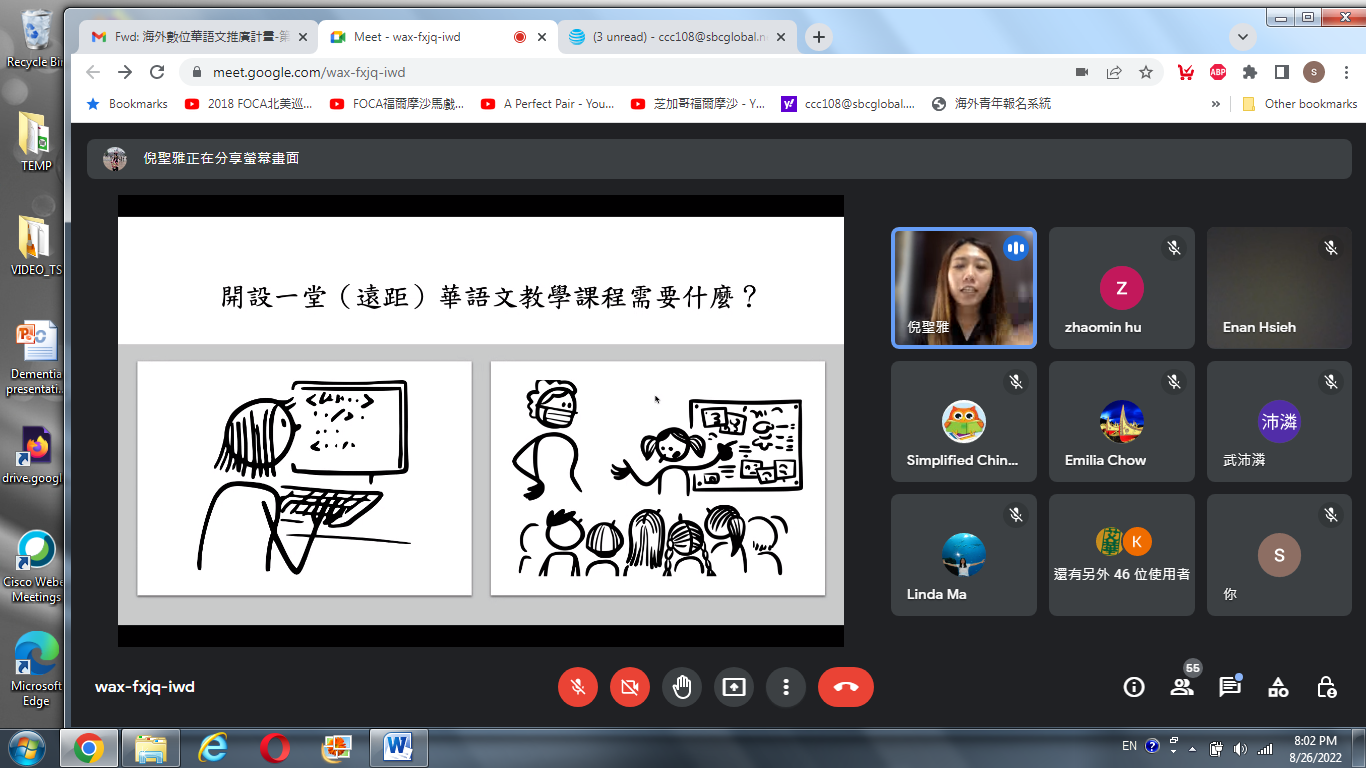This screenshot has height=768, width=1366.
Task: Open the Meet activities panel
Action: pyautogui.click(x=1277, y=687)
